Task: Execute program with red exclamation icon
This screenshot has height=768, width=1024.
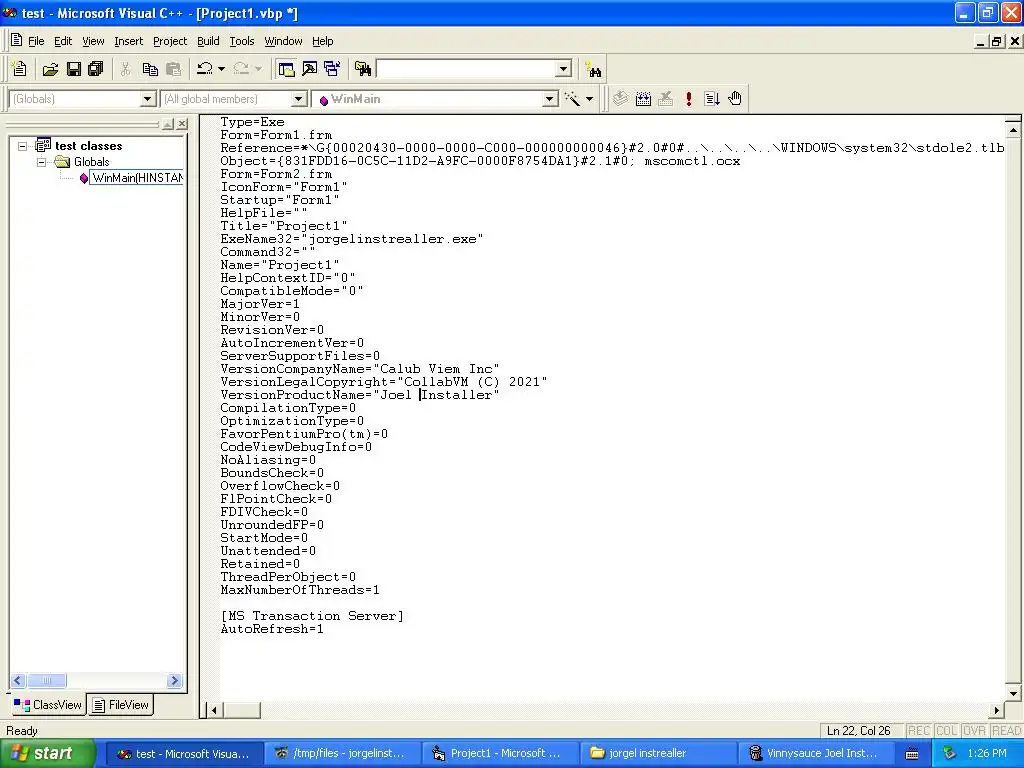Action: (x=688, y=99)
